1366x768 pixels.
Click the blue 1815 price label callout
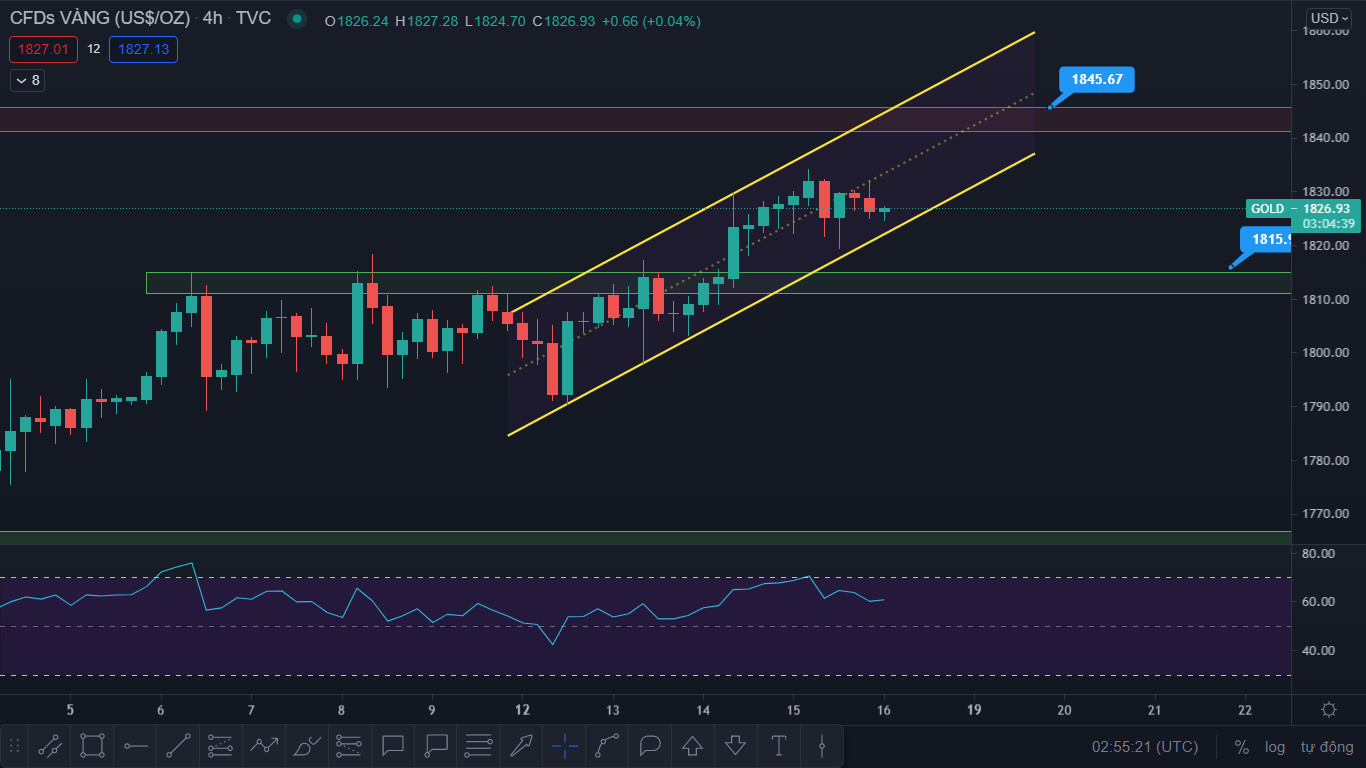point(1266,240)
